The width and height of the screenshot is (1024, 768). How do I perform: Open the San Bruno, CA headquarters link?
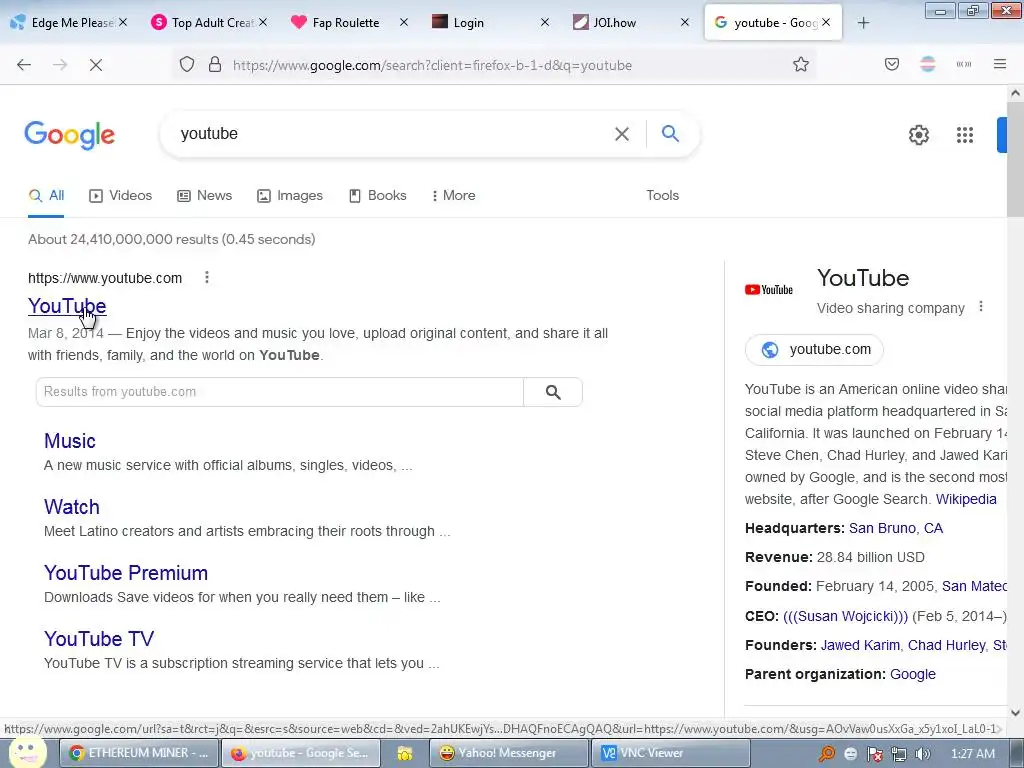pyautogui.click(x=895, y=528)
